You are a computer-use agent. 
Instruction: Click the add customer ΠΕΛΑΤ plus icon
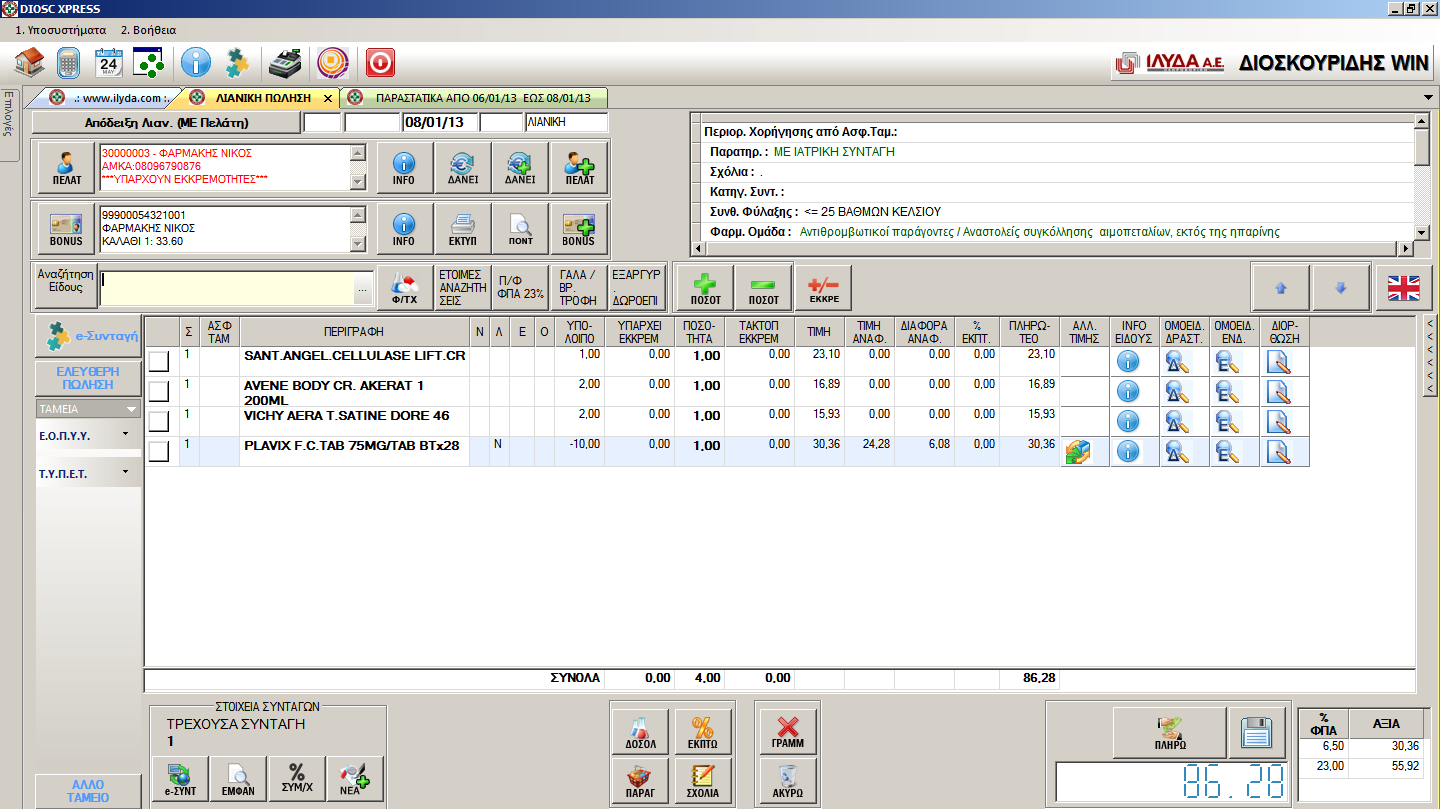tap(578, 168)
